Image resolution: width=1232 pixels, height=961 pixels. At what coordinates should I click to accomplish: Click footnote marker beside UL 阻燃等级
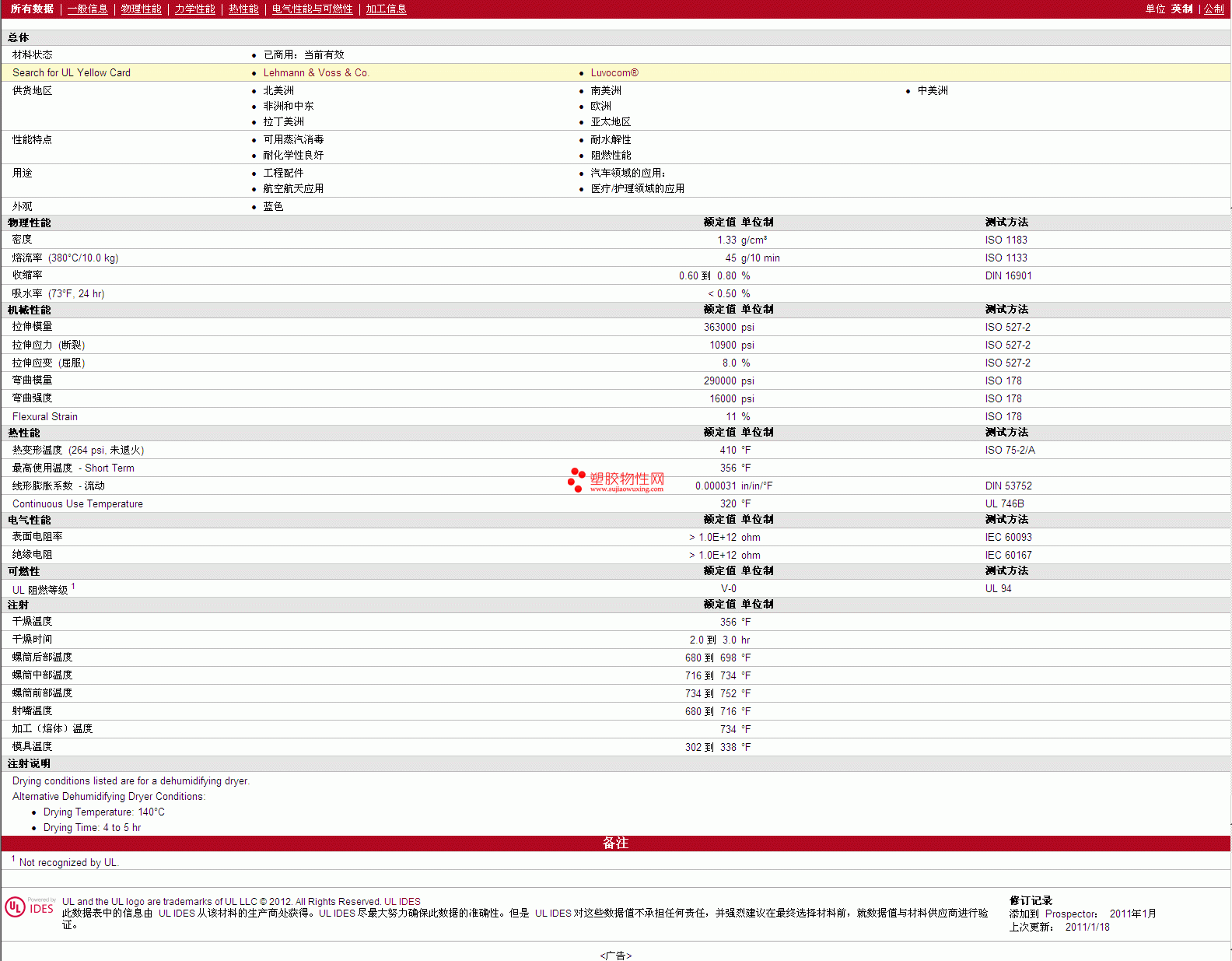(73, 587)
